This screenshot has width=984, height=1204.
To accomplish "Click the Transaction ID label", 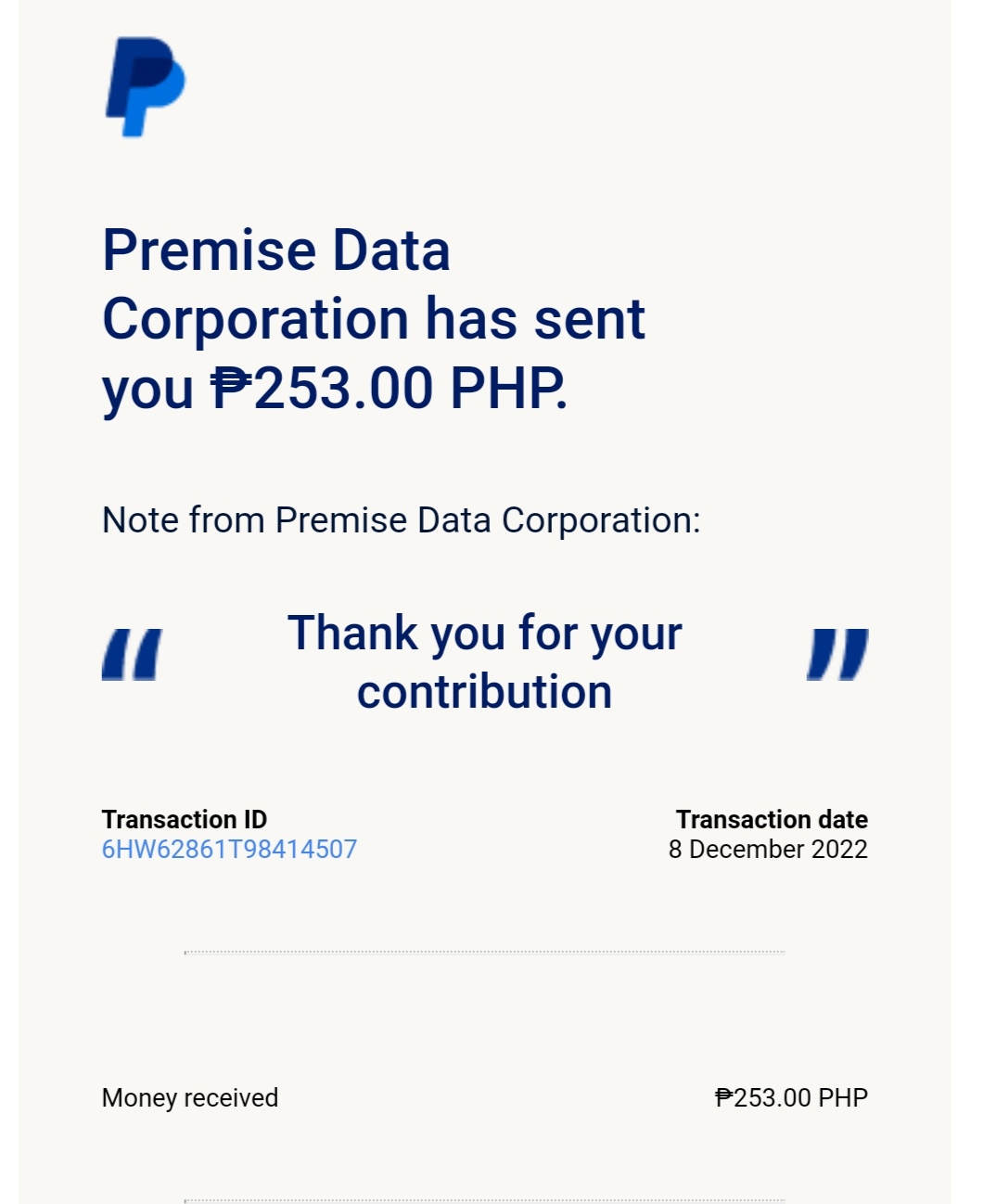I will [185, 819].
